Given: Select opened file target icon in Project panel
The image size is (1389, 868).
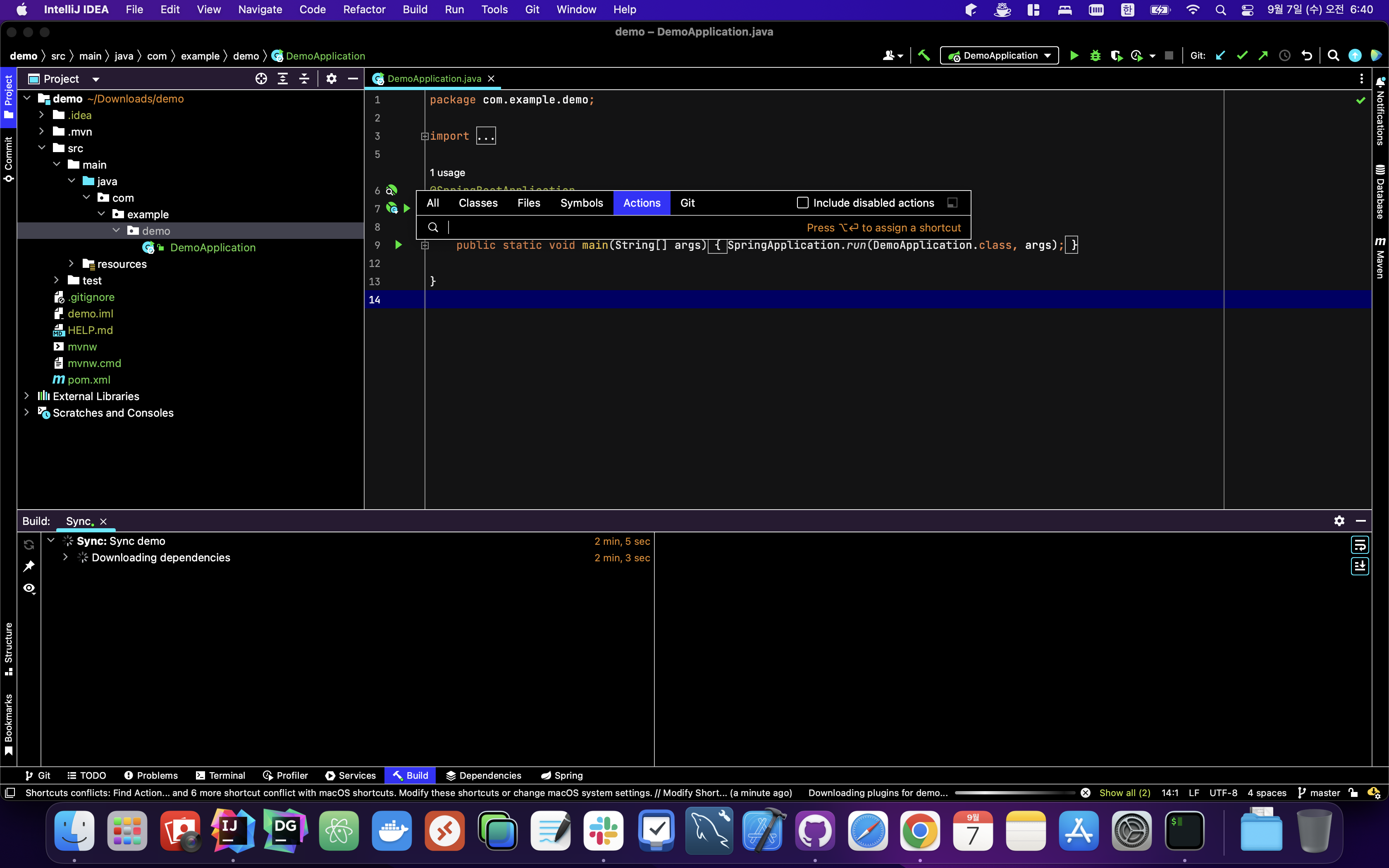Looking at the screenshot, I should click(261, 79).
